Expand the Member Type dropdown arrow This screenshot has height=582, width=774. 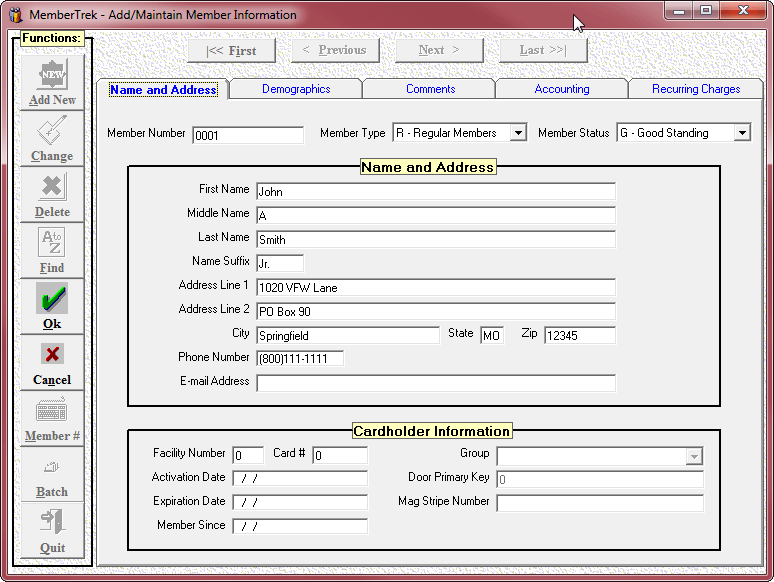[518, 133]
